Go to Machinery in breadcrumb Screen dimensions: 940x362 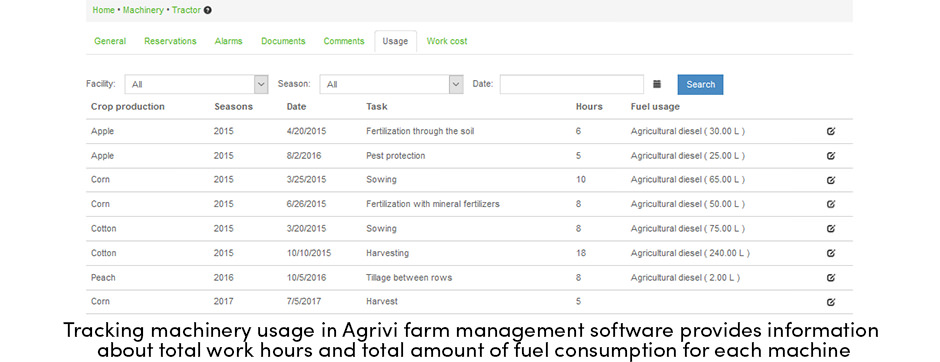point(143,10)
